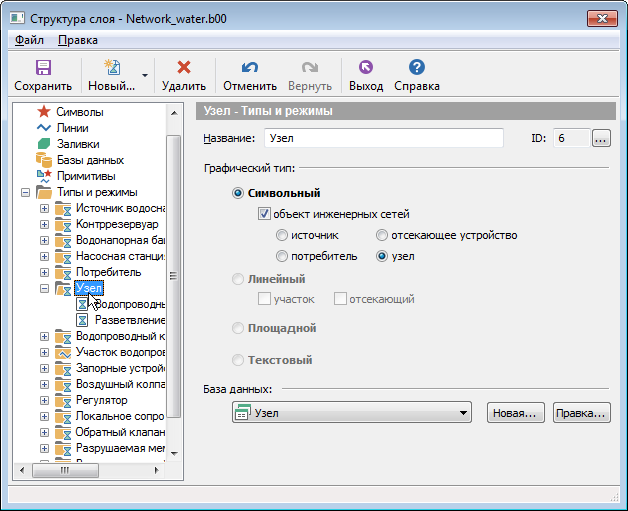Select the Заливки tree item
Screen dimensions: 628x511
[x=77, y=144]
